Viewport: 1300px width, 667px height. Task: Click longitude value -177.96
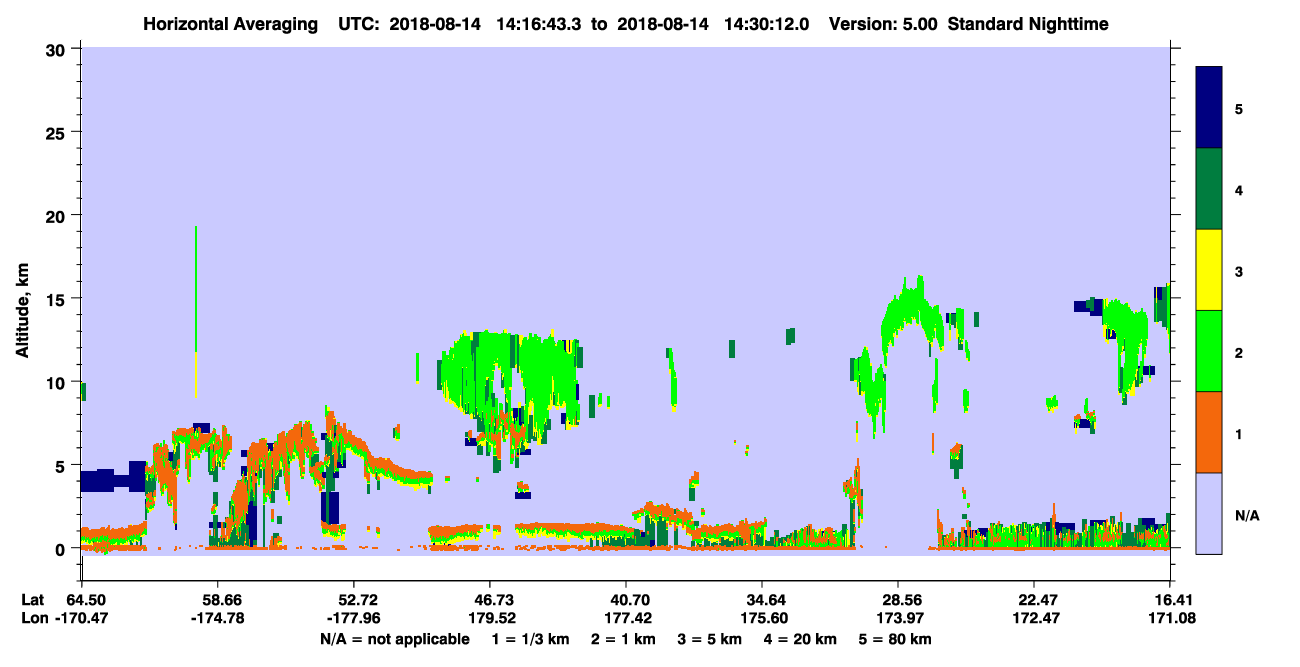point(354,619)
